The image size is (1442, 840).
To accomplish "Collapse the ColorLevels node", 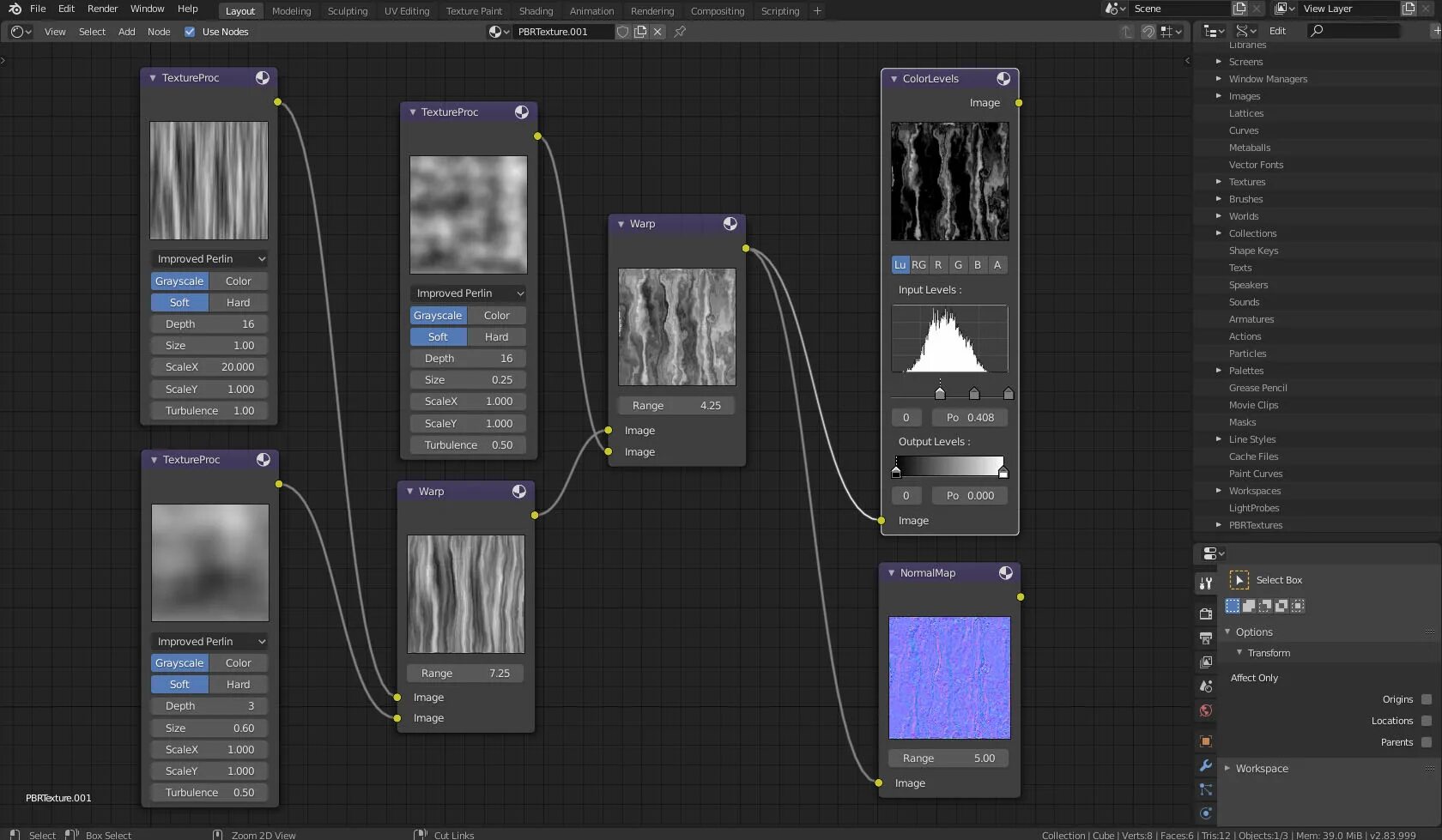I will click(894, 79).
